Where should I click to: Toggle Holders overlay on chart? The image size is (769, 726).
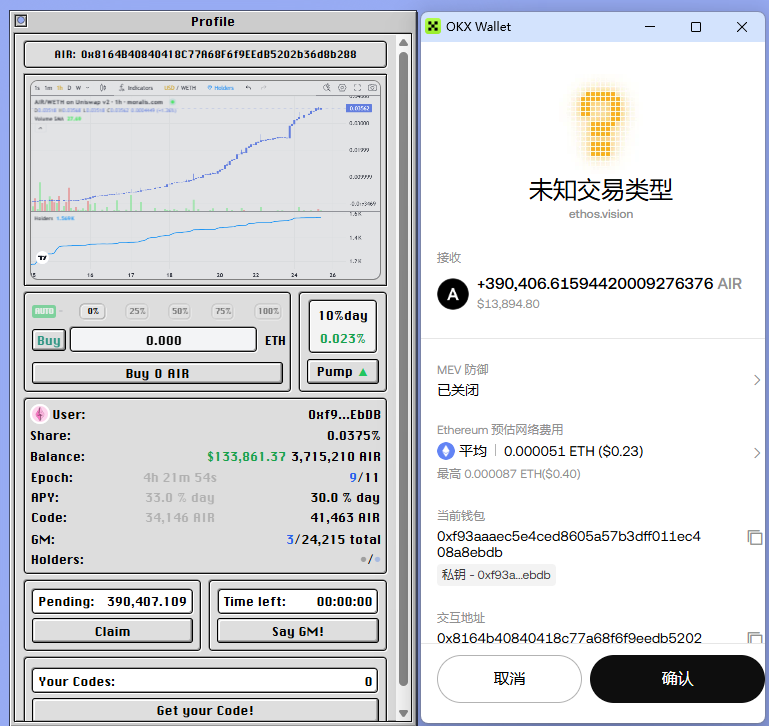tap(220, 88)
